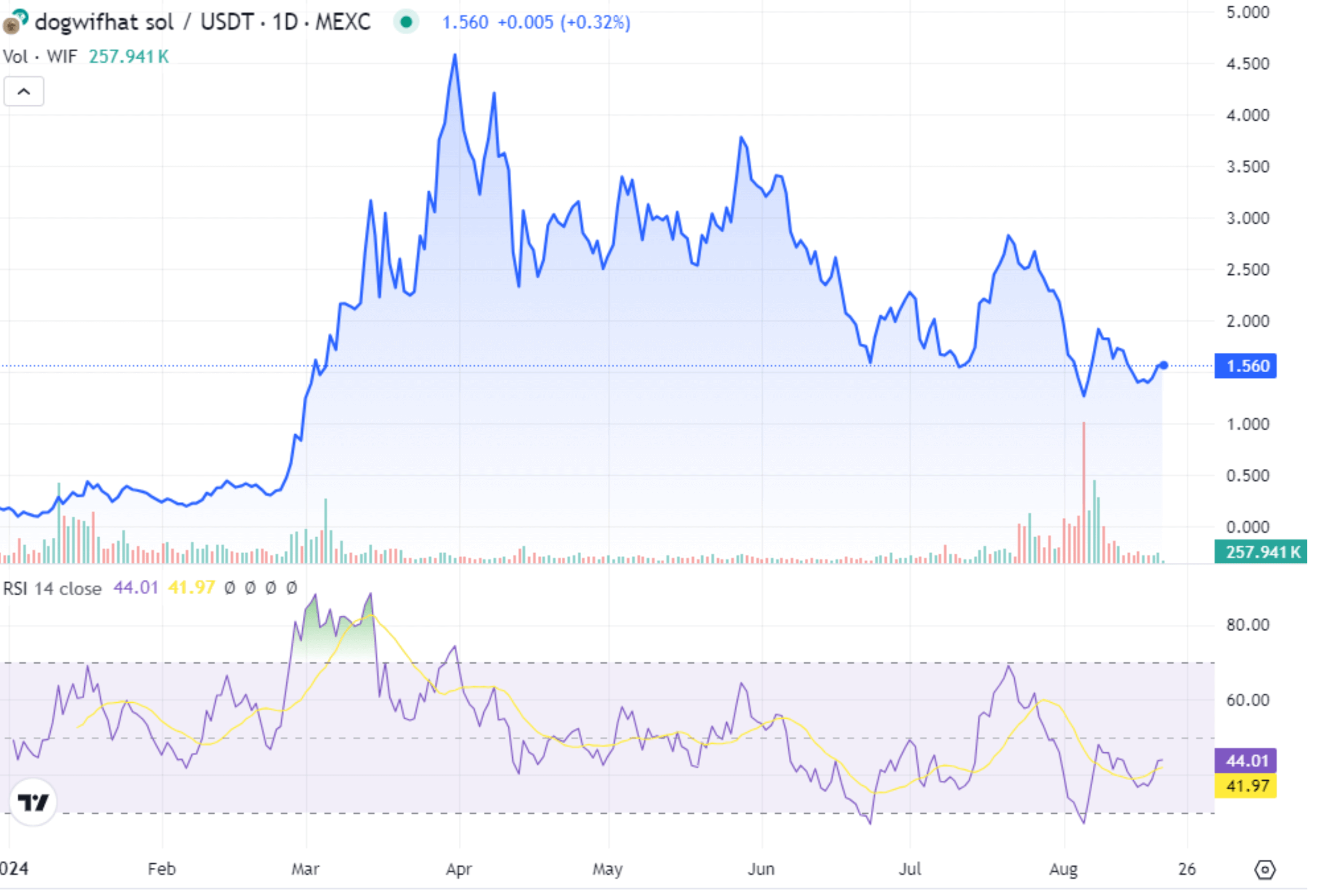Click the green market status dot
The height and width of the screenshot is (896, 1317).
click(x=406, y=22)
